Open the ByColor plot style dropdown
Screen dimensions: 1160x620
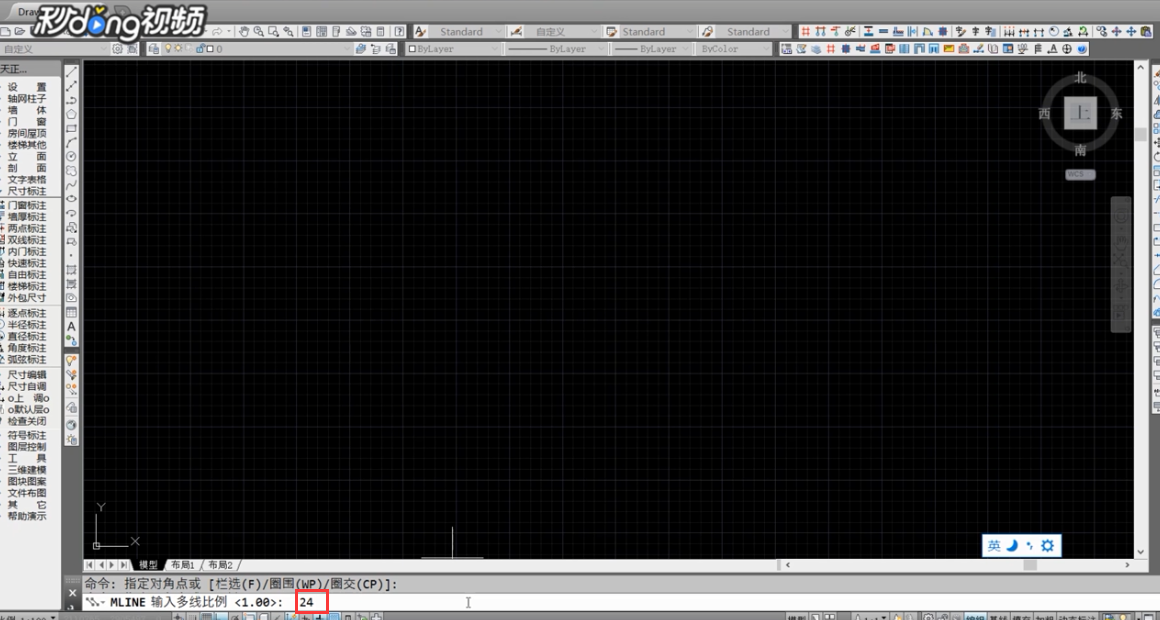coord(735,49)
